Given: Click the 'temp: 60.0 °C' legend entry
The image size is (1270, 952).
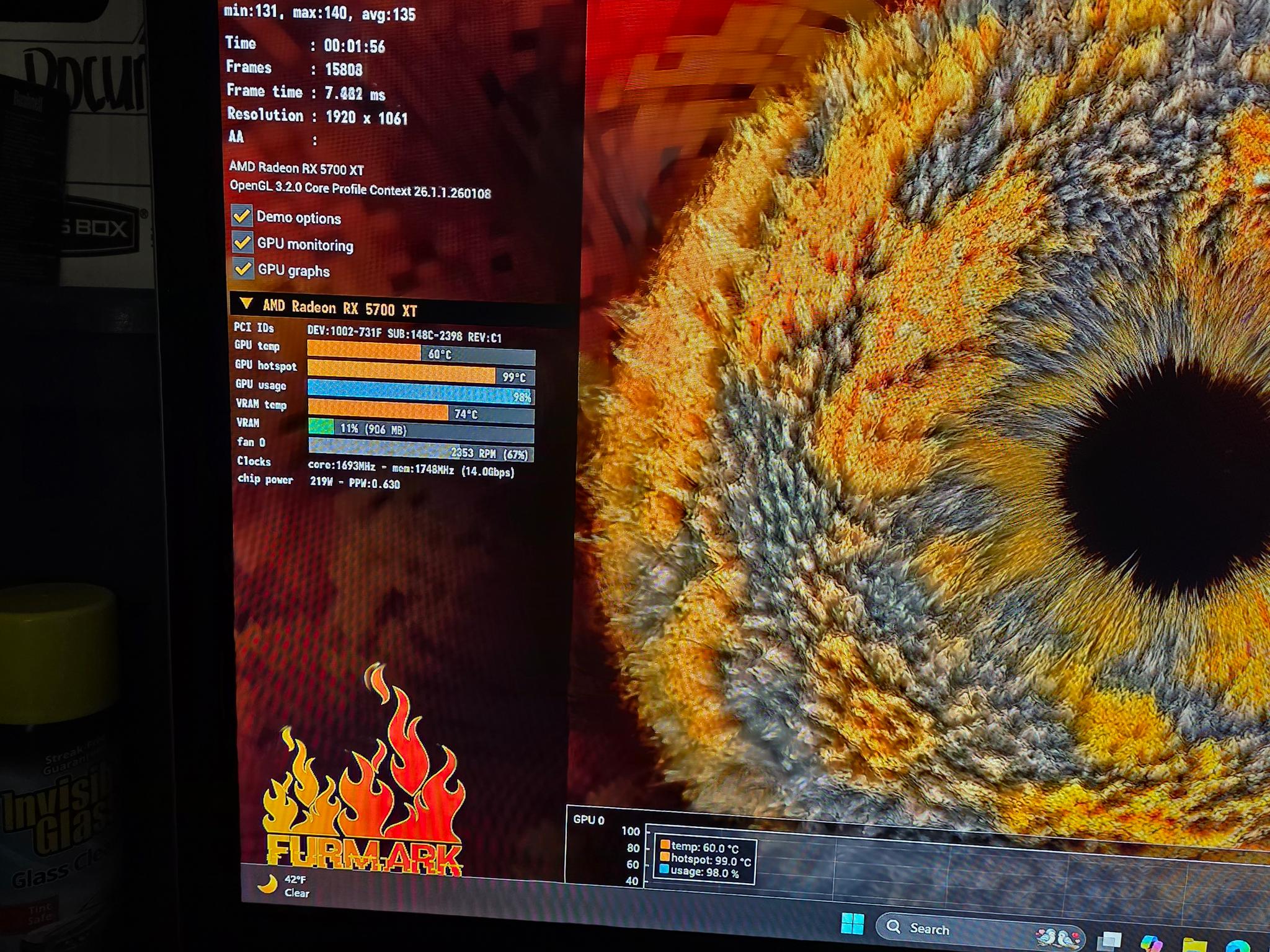Looking at the screenshot, I should tap(699, 846).
